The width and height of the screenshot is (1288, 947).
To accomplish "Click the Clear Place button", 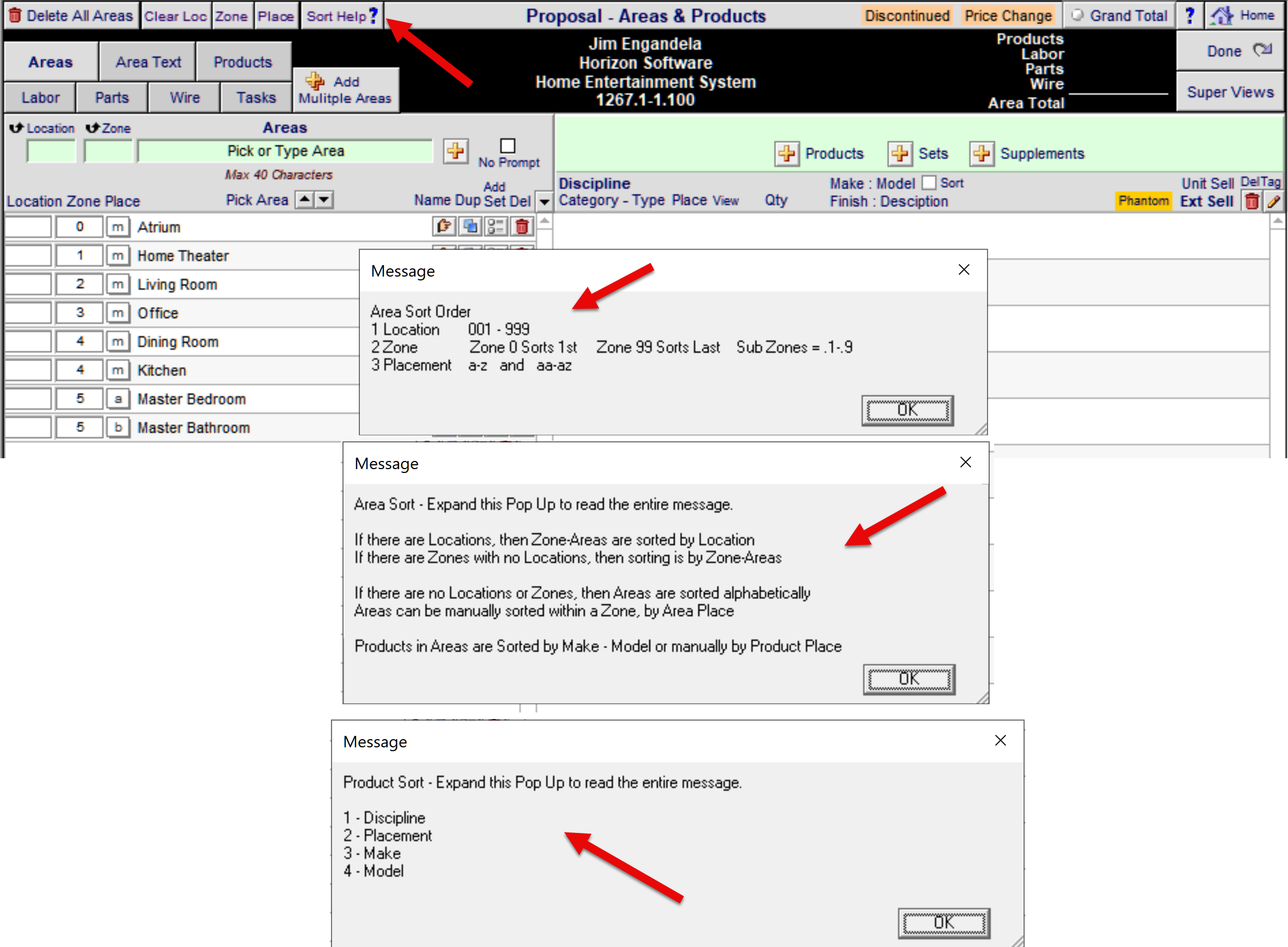I will 275,16.
